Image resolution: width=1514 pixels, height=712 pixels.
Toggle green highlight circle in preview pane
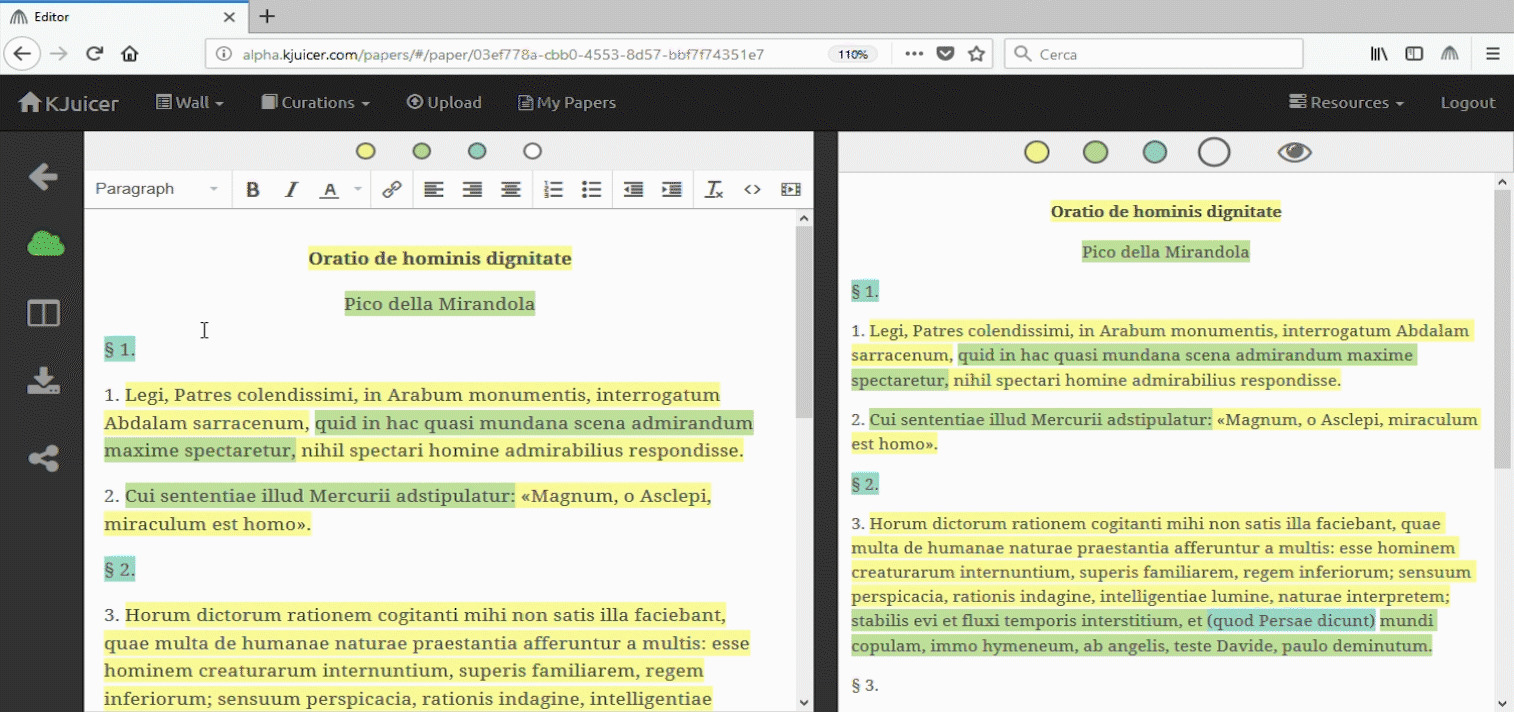(1096, 152)
